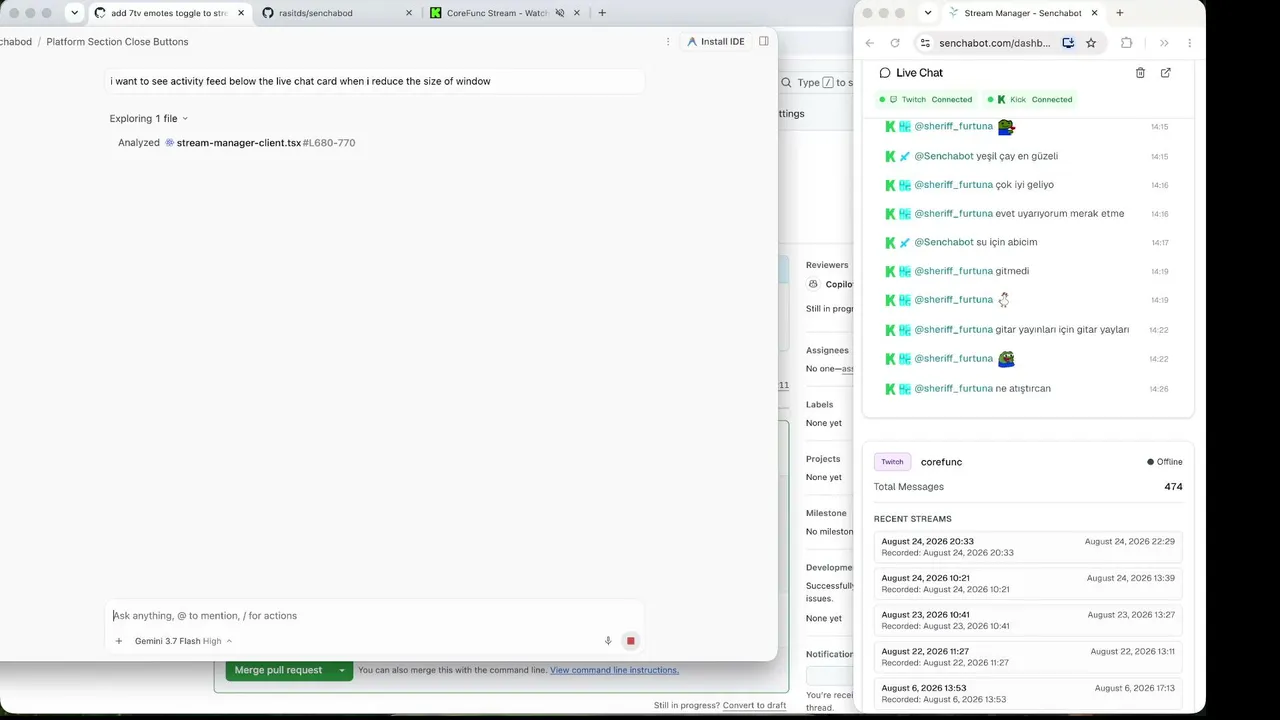This screenshot has height=720, width=1280.
Task: Unmute the CoreFunc Stream tab audio icon
Action: click(560, 13)
